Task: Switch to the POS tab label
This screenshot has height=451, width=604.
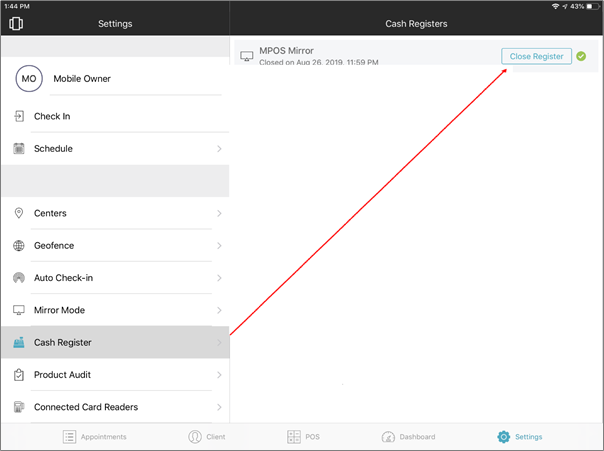Action: (x=312, y=437)
